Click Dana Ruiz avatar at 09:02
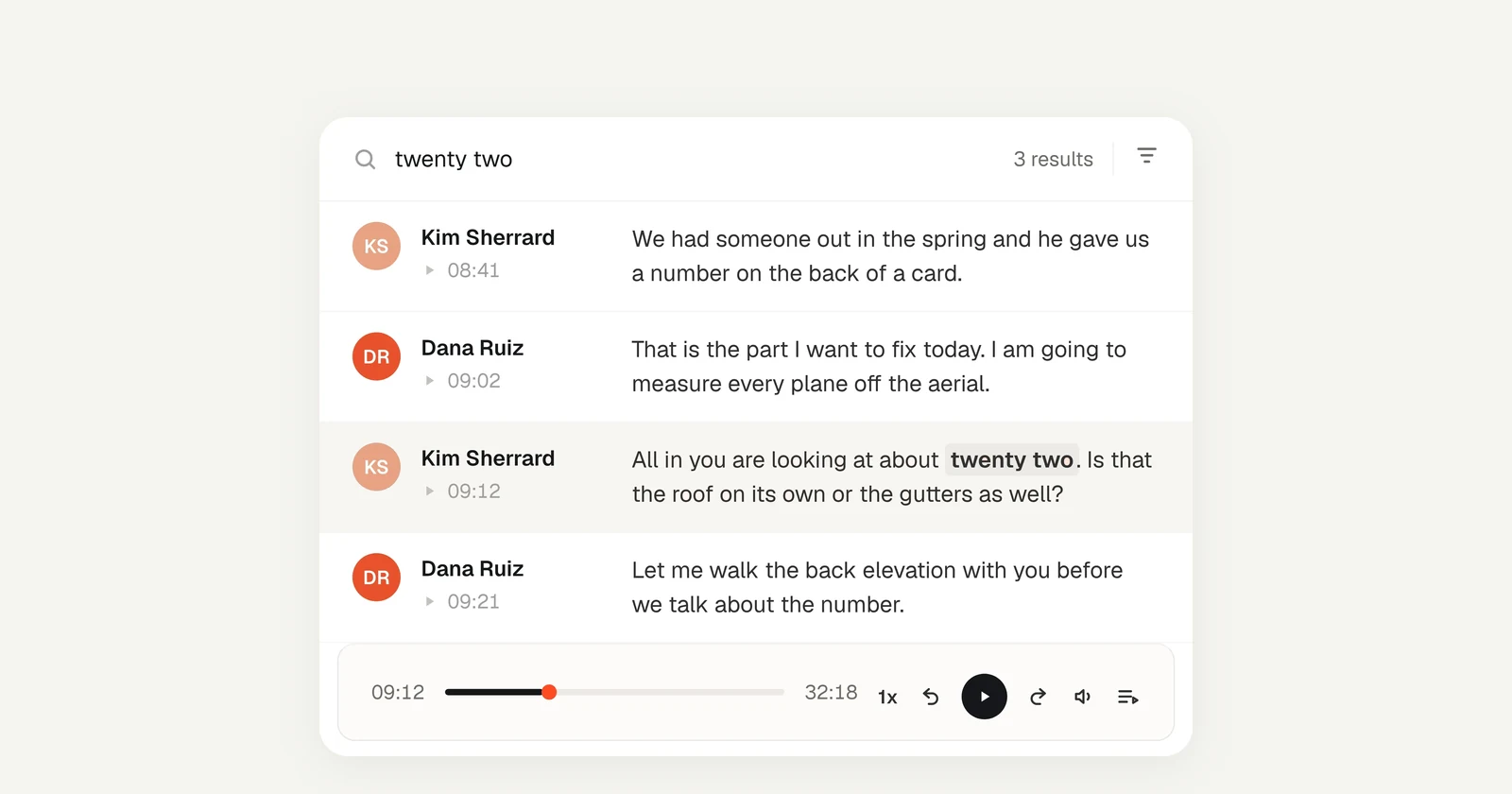The image size is (1512, 794). point(376,356)
